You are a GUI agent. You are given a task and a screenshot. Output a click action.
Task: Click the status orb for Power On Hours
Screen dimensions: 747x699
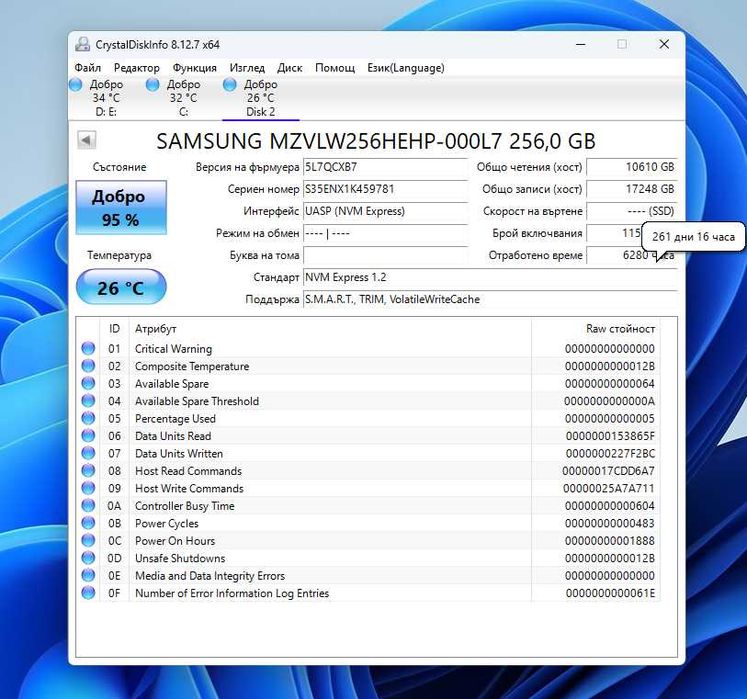(x=88, y=540)
